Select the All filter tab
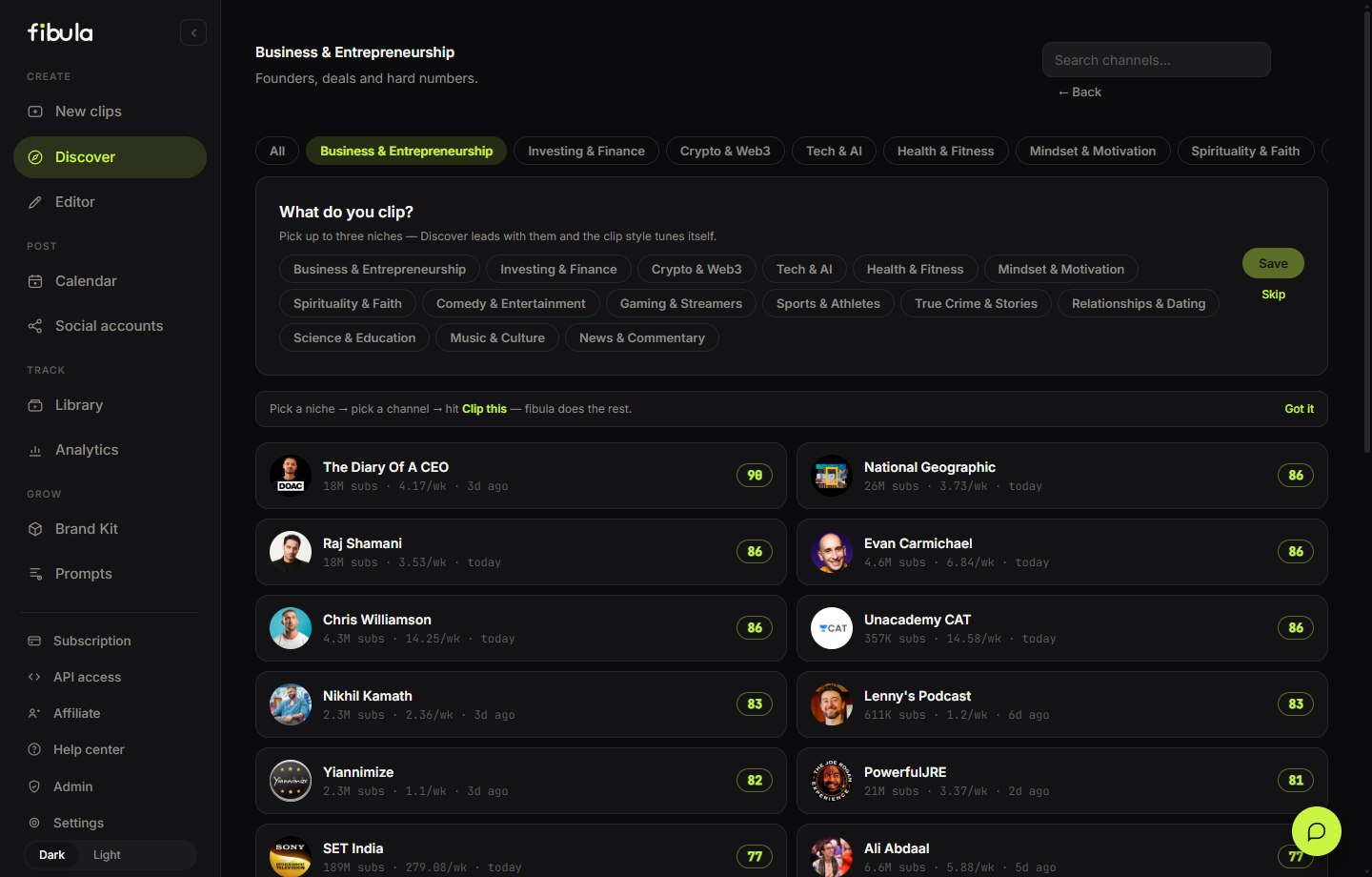Screen dimensions: 1372x877 point(277,151)
